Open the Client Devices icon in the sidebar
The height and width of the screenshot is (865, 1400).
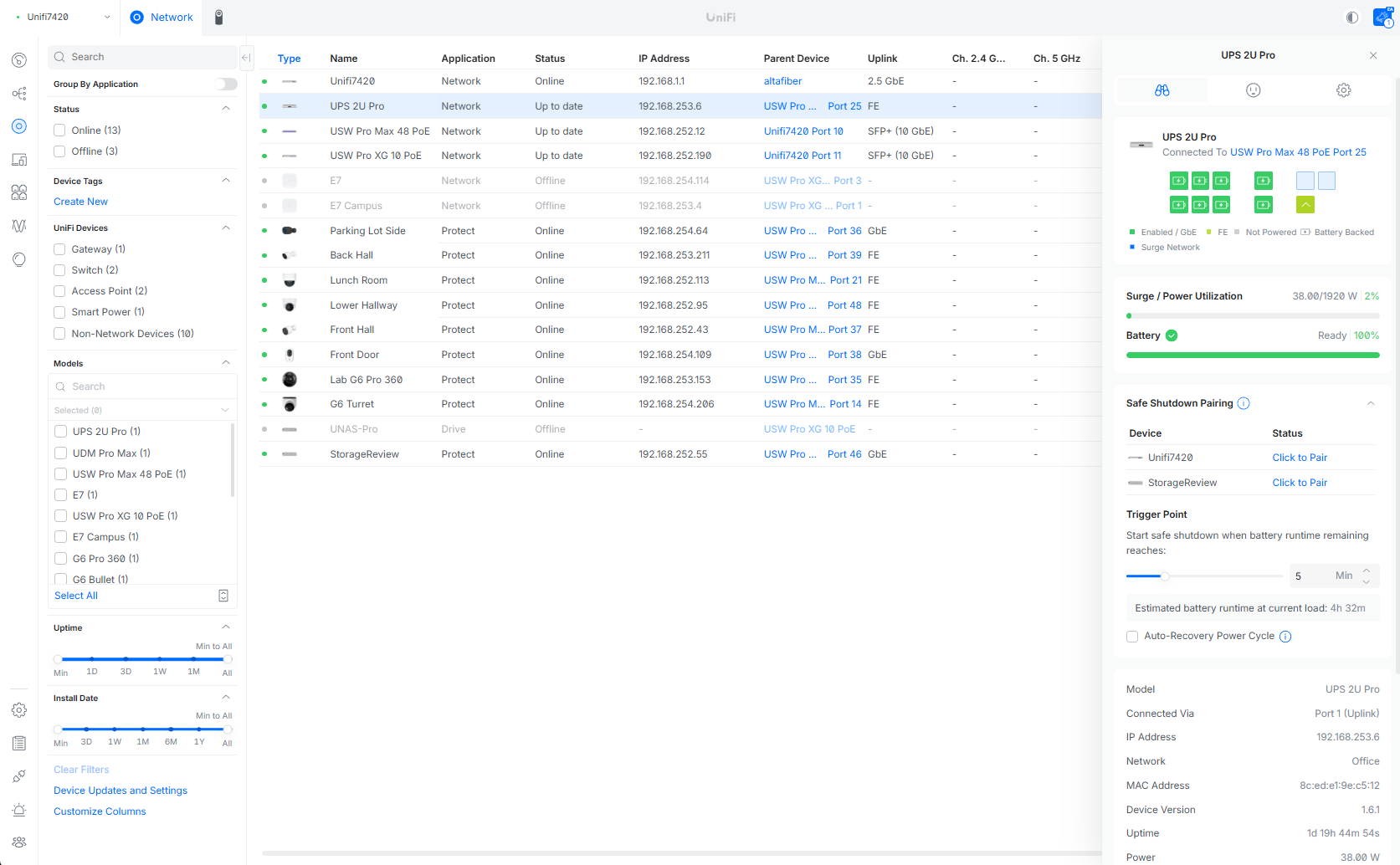19,160
